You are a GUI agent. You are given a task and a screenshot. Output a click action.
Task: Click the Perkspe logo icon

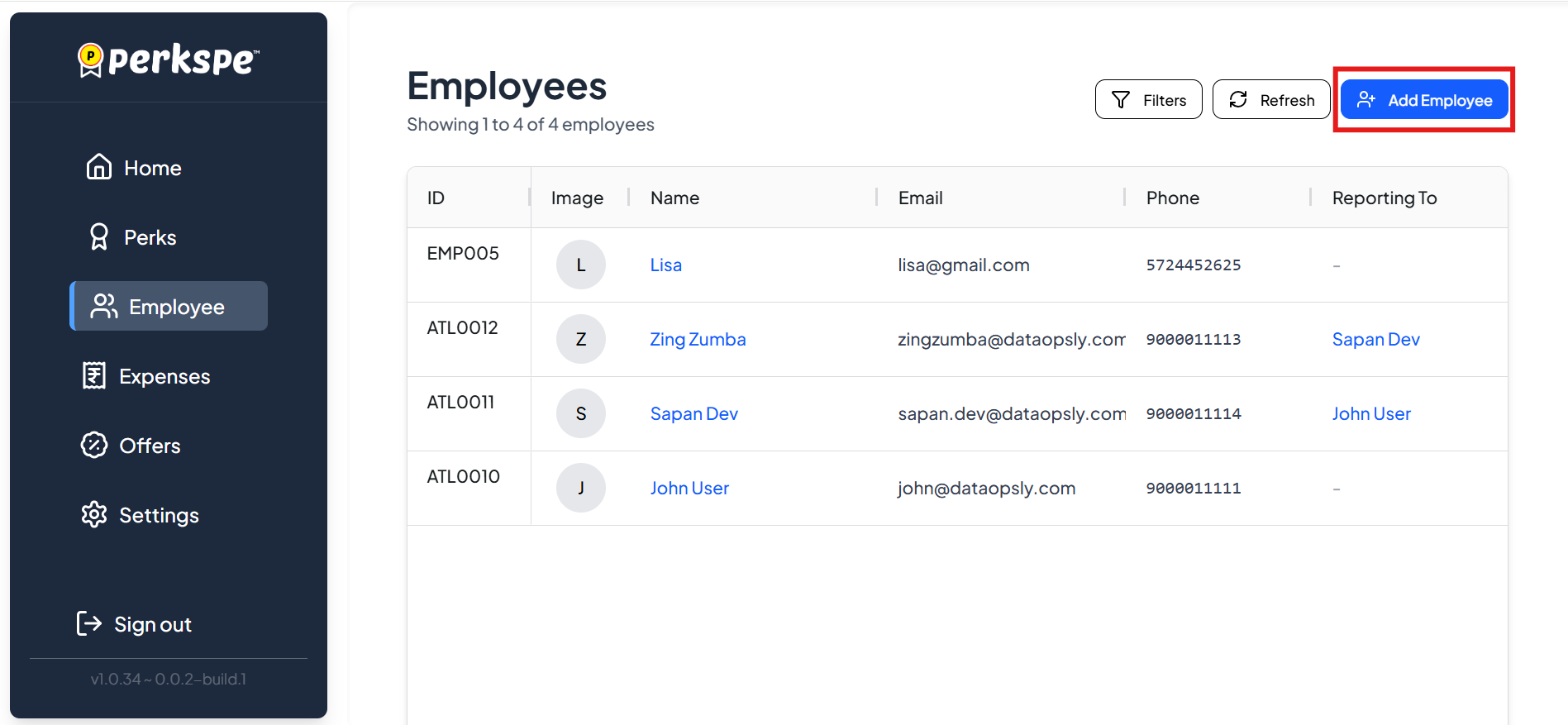point(90,60)
